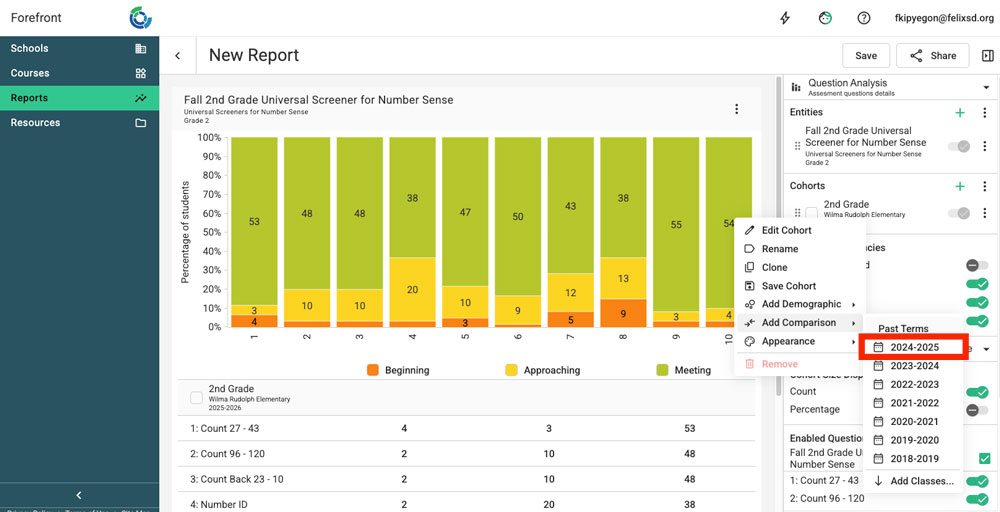Toggle the Count cohort size switch
The width and height of the screenshot is (1000, 512).
pos(976,392)
